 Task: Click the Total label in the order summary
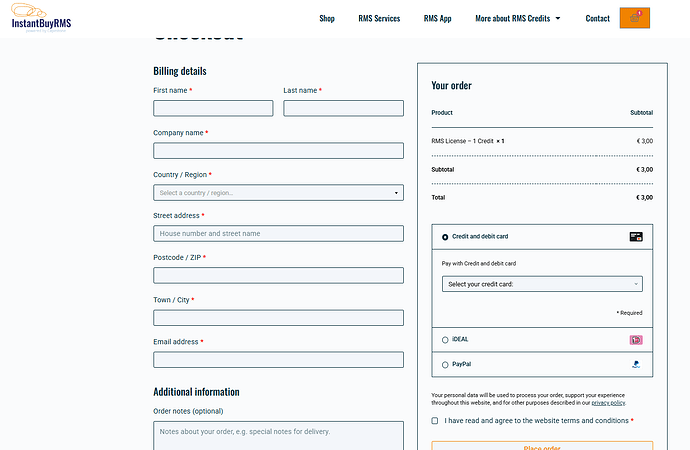point(438,198)
